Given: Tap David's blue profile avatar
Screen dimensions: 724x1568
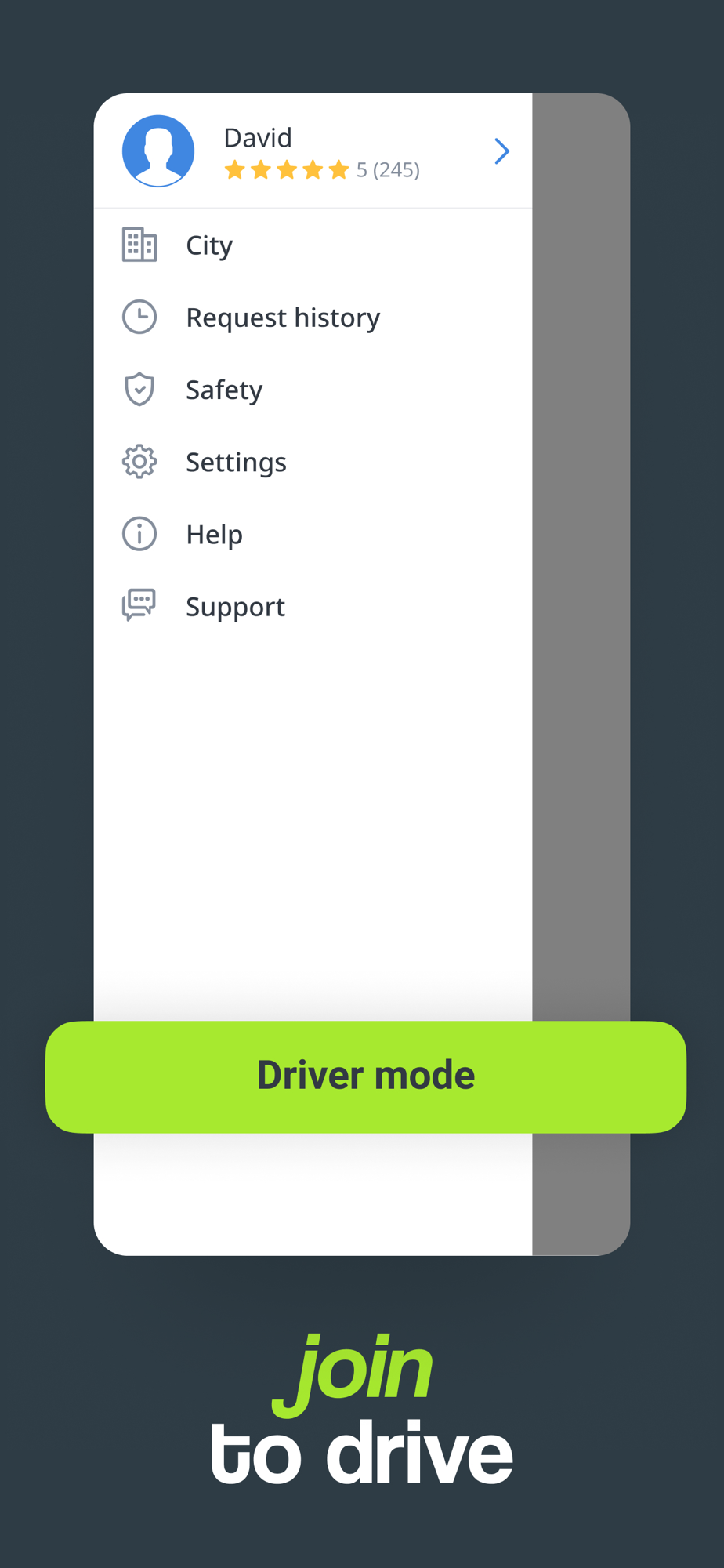Looking at the screenshot, I should click(158, 151).
